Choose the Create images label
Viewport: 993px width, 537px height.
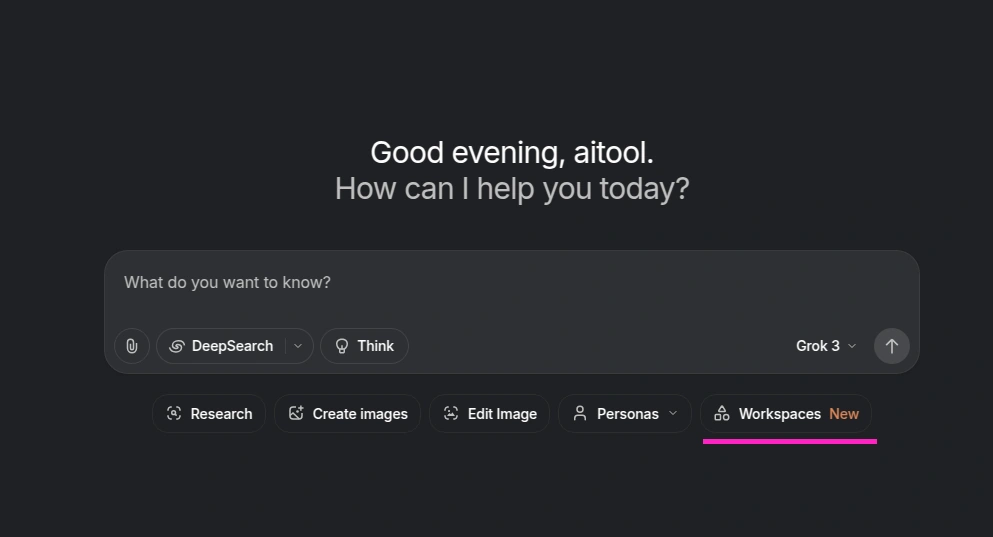(360, 414)
